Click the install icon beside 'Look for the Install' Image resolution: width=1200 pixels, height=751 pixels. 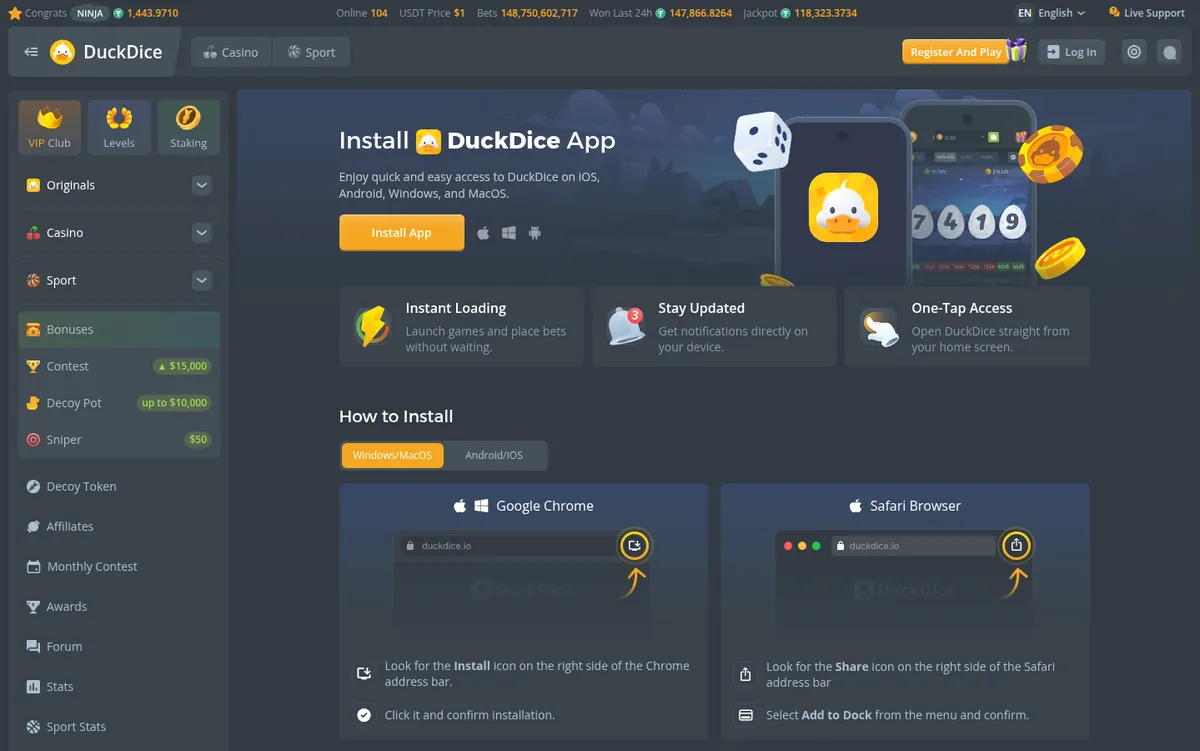364,674
